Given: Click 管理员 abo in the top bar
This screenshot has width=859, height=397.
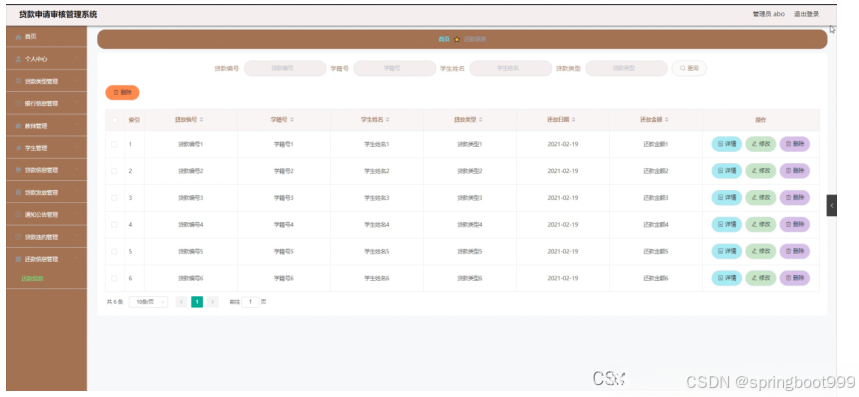Looking at the screenshot, I should pos(769,14).
